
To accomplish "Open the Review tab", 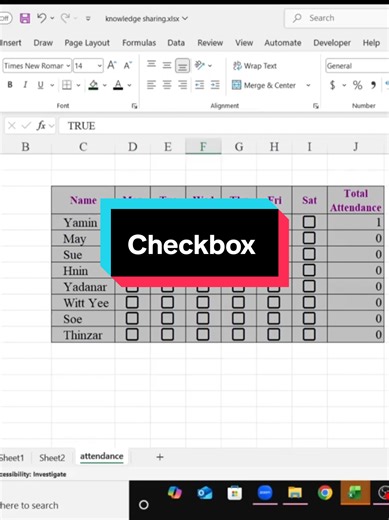I will 210,43.
